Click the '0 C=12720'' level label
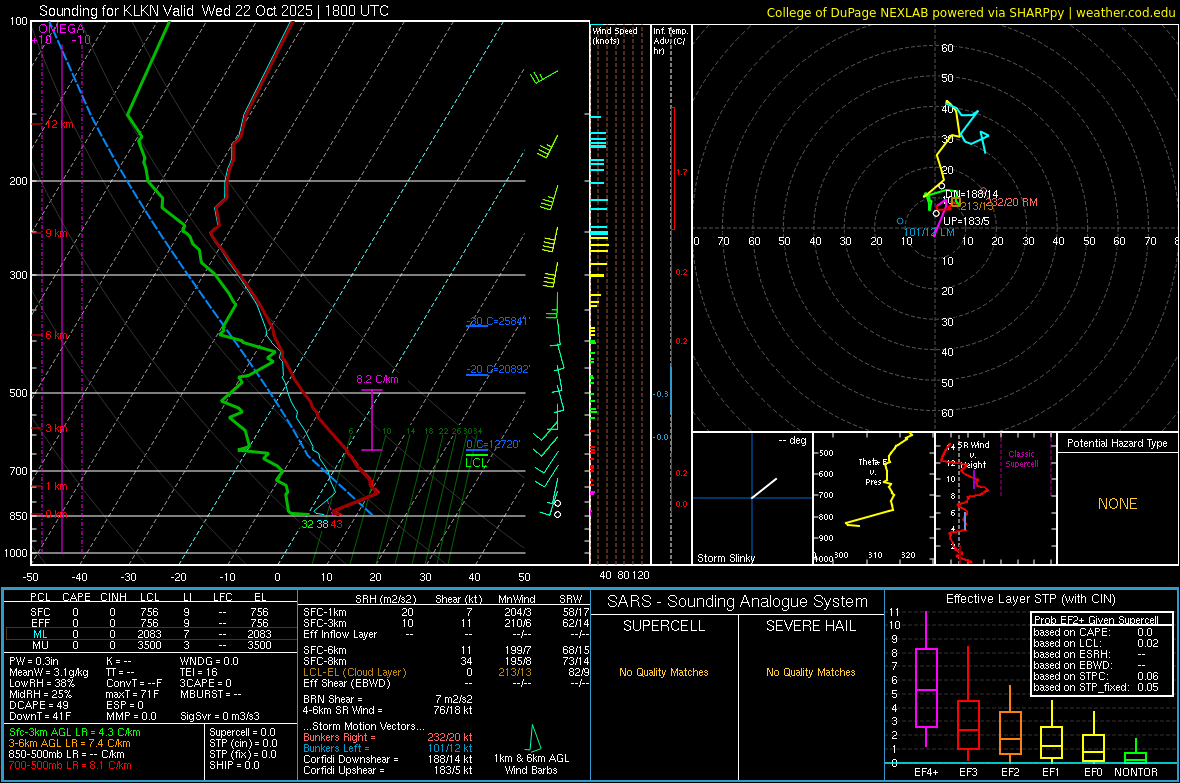 pos(493,444)
